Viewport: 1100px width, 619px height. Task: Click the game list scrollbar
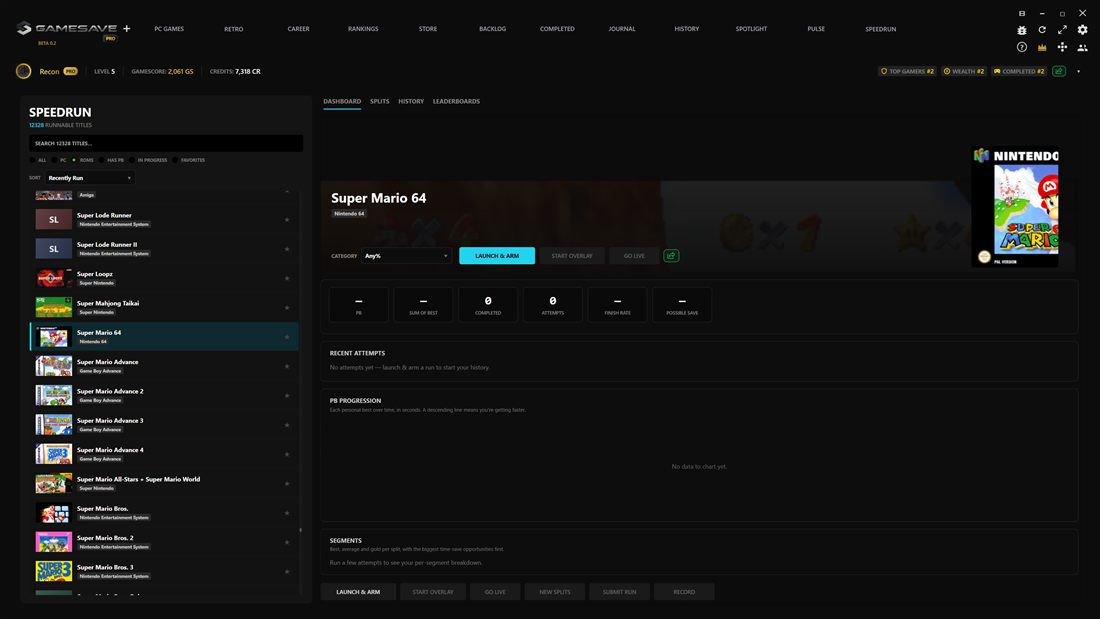301,531
